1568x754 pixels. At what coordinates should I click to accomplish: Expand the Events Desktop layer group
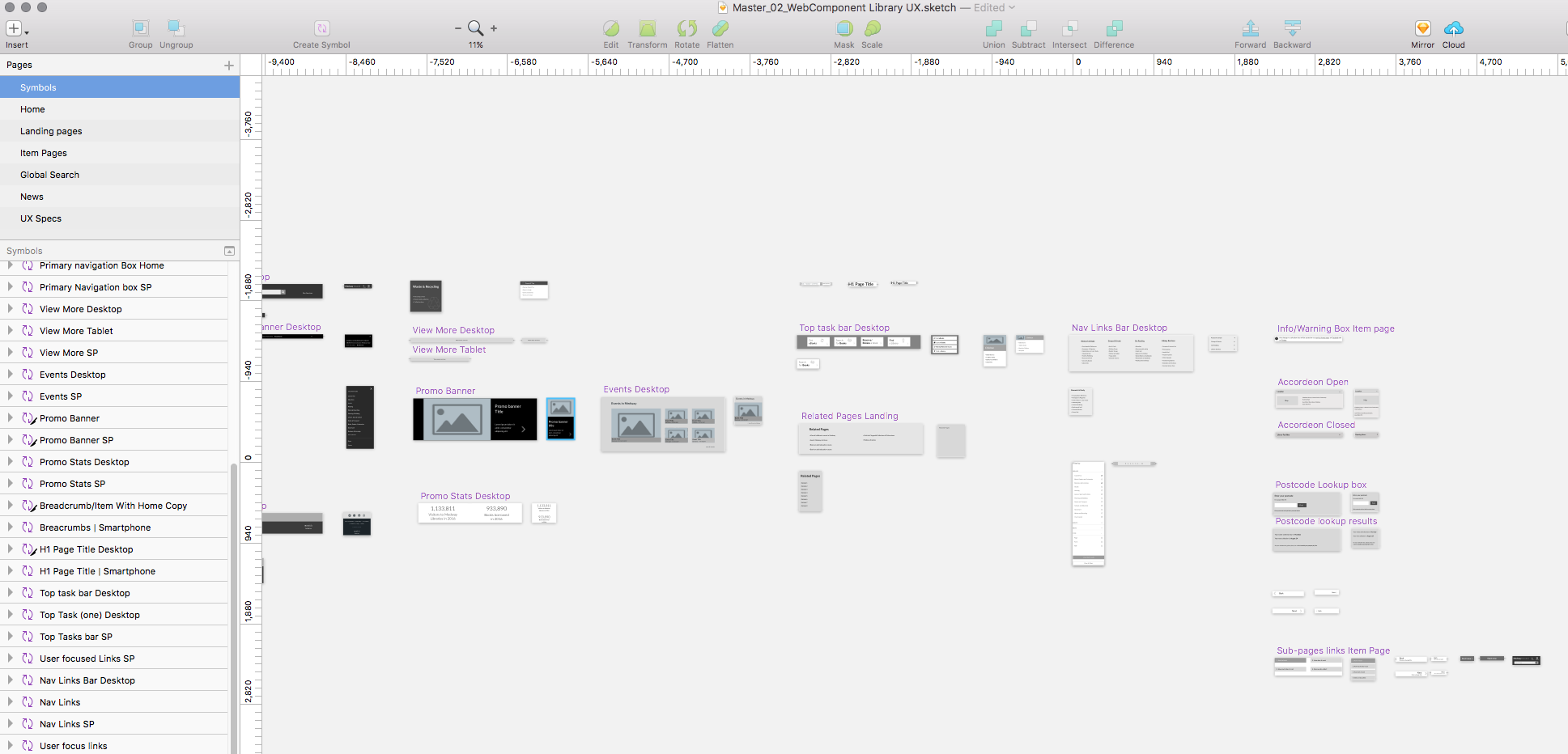(10, 375)
